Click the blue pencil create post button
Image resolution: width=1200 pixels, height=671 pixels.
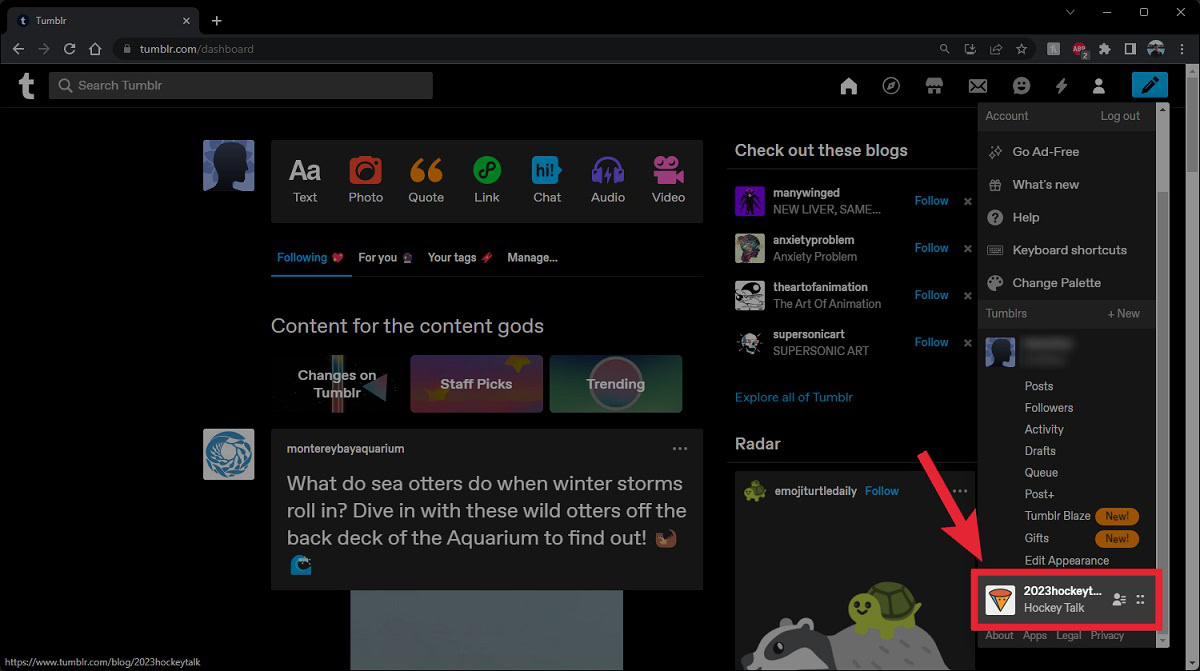point(1150,86)
